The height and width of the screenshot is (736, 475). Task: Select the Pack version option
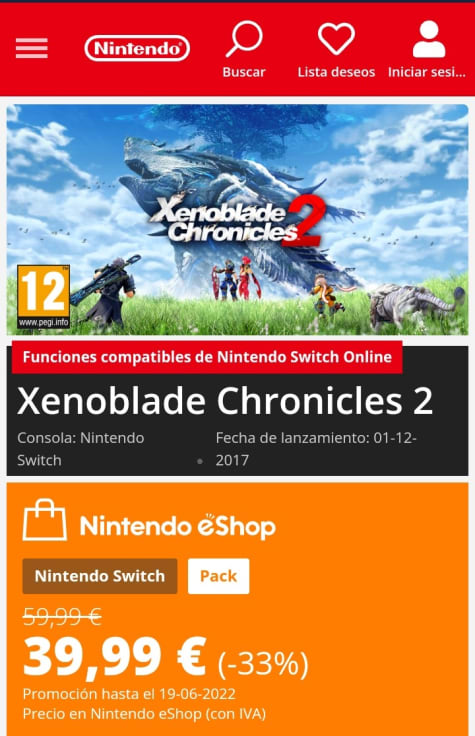click(x=218, y=576)
